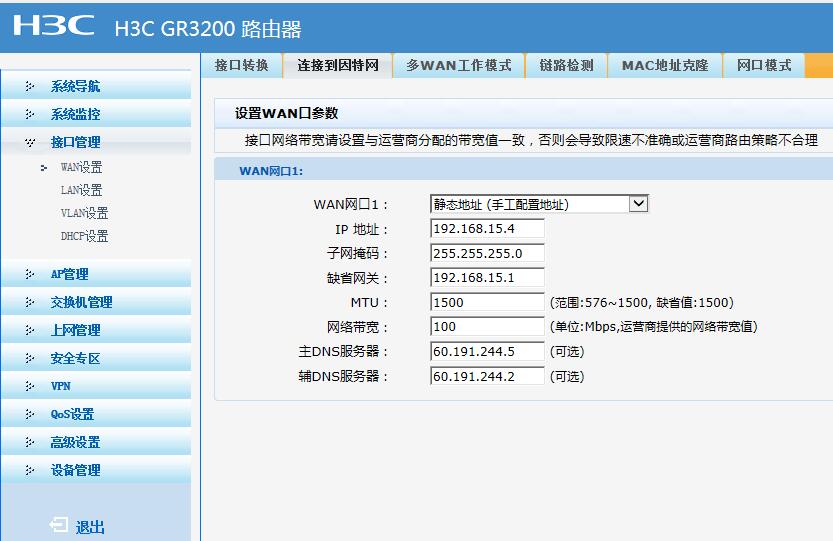Screen dimensions: 833x541
Task: Click the small arrow marker beside WAN设置
Action: pyautogui.click(x=44, y=168)
